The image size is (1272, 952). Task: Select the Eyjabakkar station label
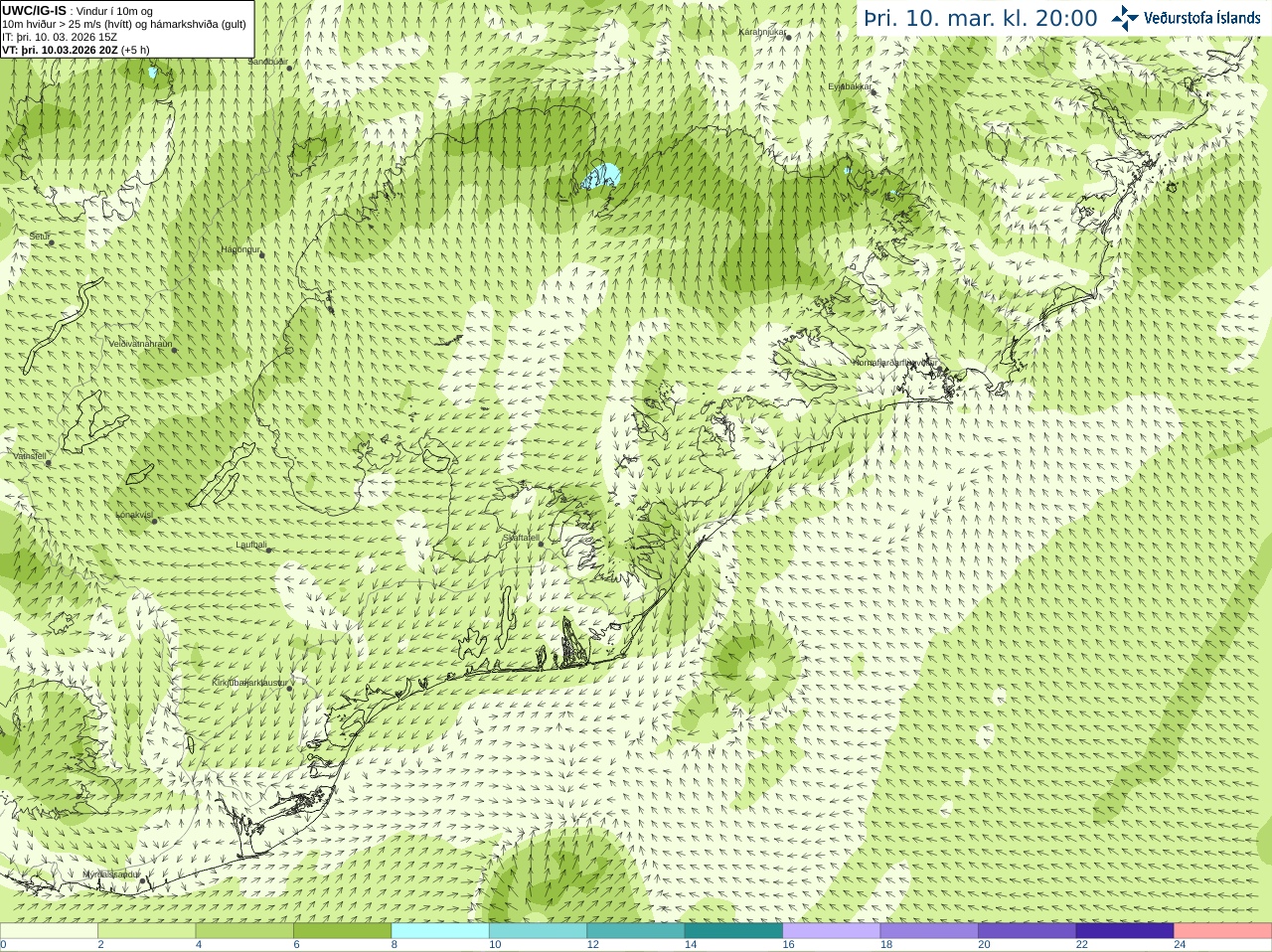(x=850, y=86)
